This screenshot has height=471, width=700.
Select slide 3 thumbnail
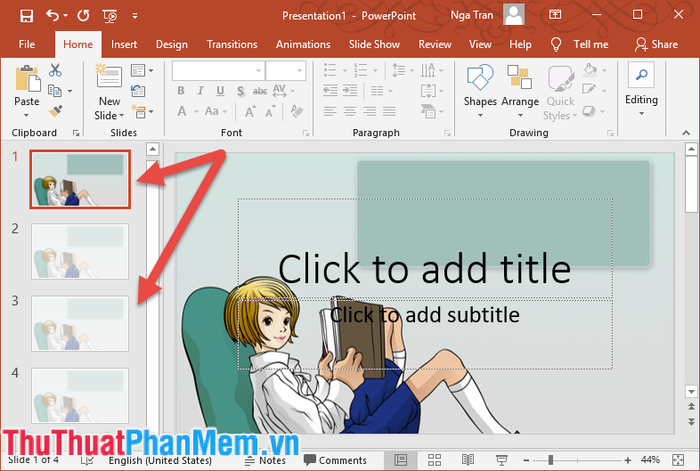pos(80,324)
